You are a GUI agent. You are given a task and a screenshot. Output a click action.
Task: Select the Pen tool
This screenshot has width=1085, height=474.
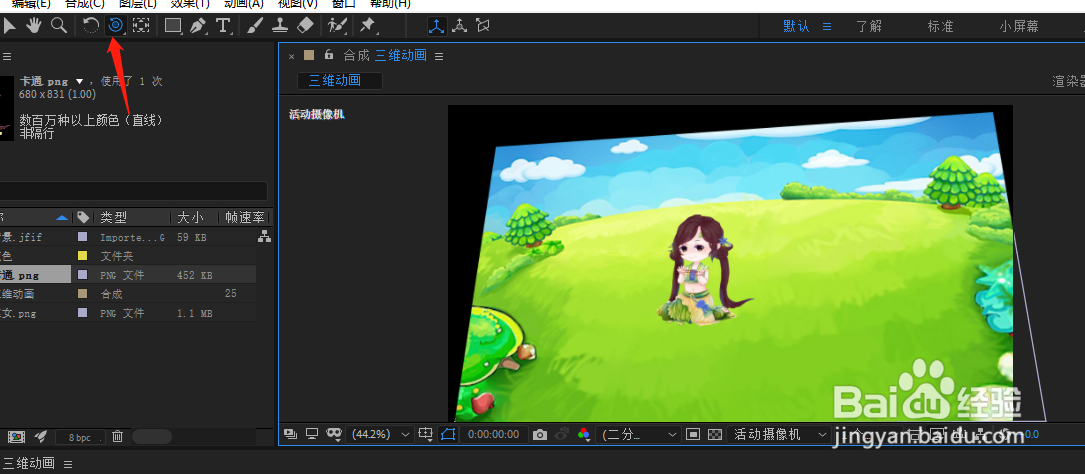click(199, 26)
